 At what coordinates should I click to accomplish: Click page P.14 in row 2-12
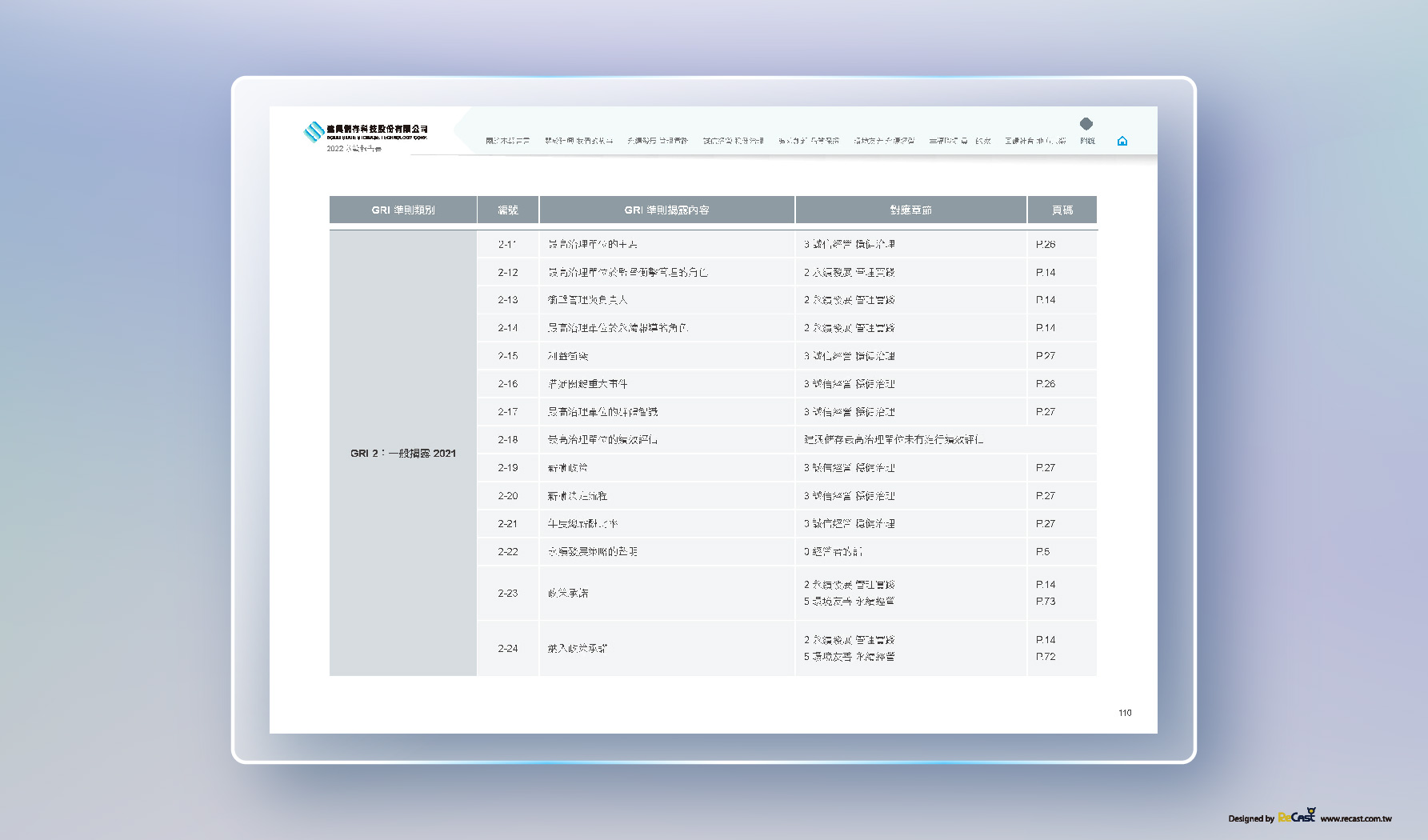point(1046,272)
